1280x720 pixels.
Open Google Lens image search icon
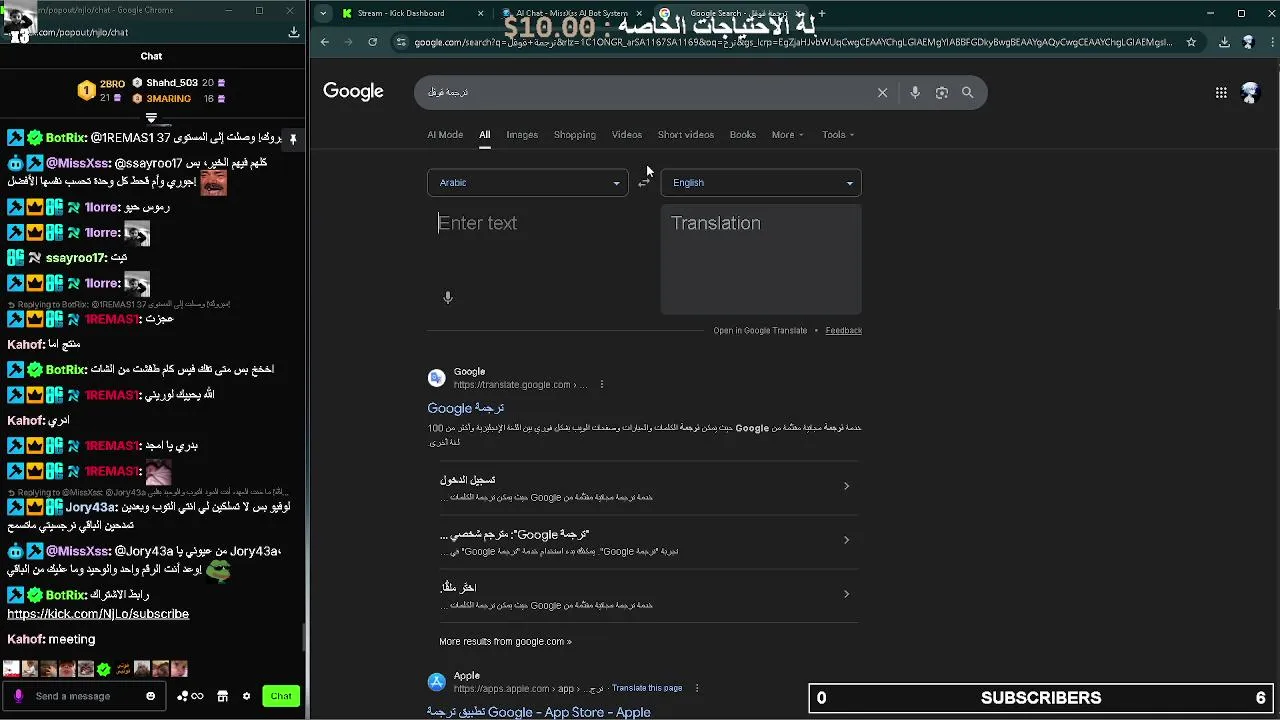pyautogui.click(x=941, y=92)
